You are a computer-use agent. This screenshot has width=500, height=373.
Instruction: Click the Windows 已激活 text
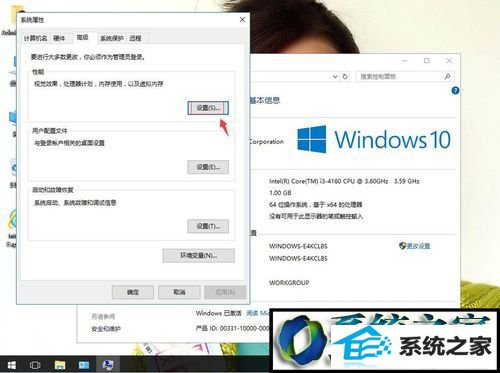[x=219, y=313]
